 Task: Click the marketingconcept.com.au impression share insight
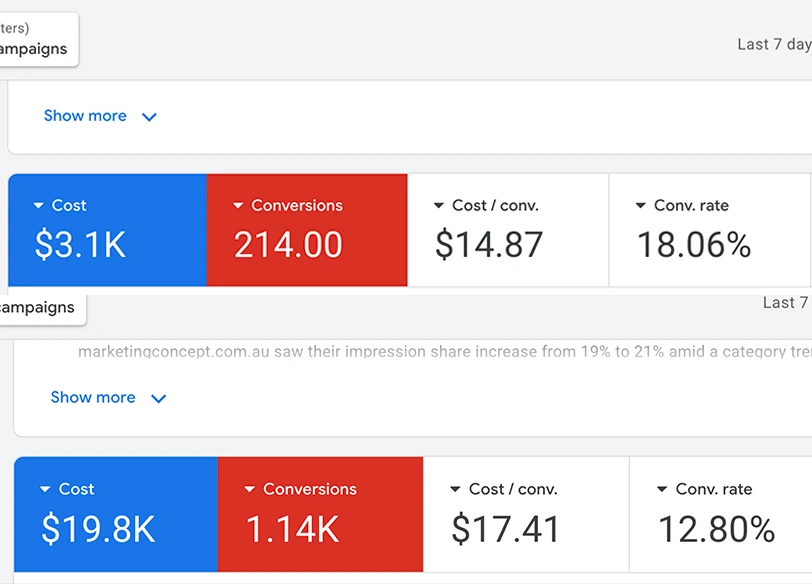445,352
